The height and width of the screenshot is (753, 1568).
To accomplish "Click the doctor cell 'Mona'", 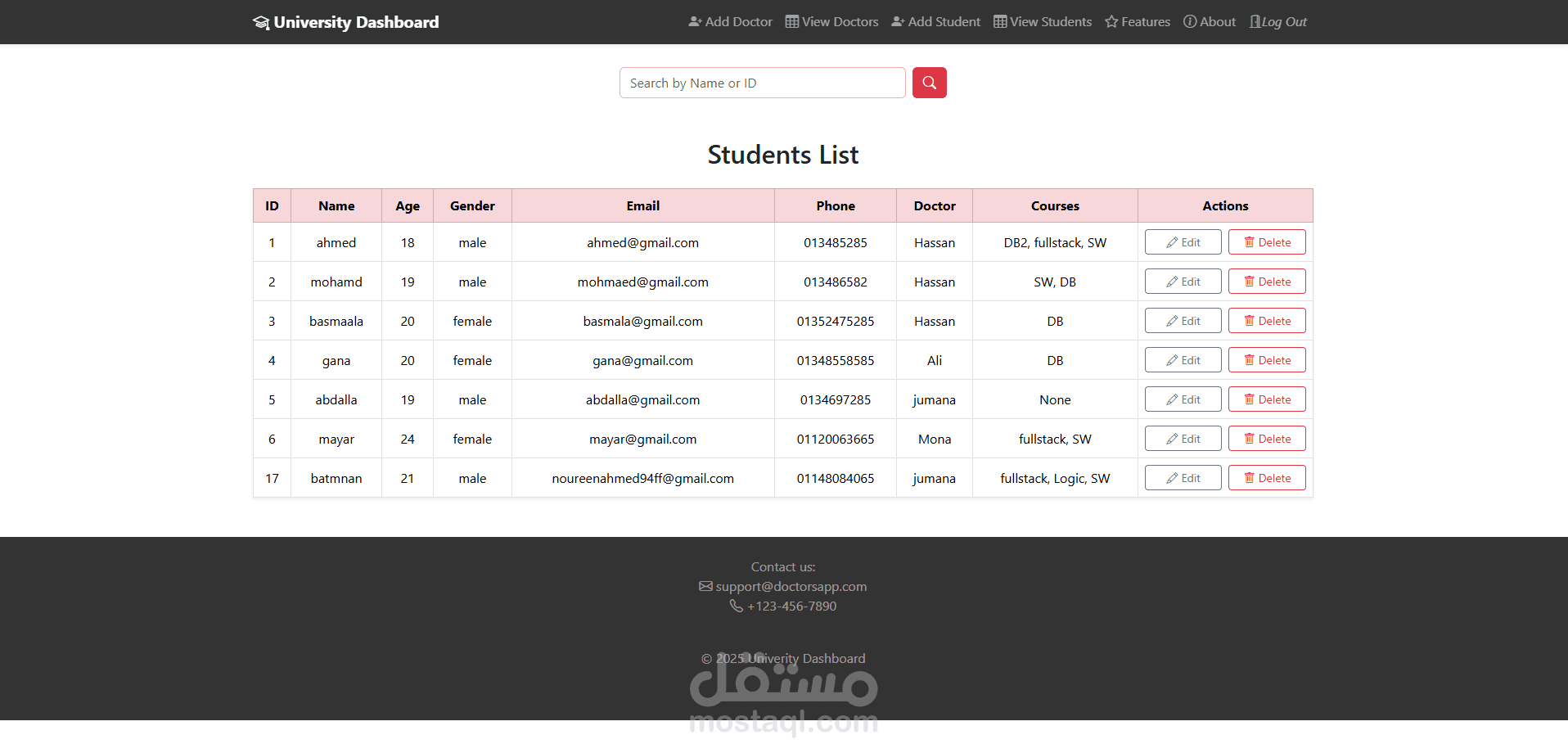I will click(x=935, y=439).
